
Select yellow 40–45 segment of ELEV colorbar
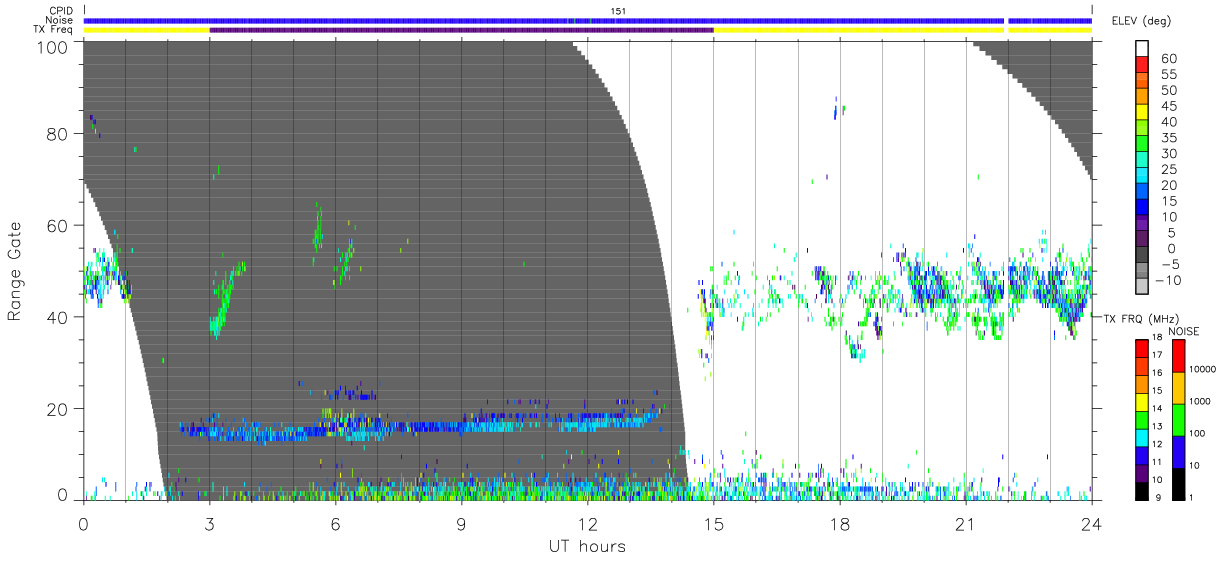(1143, 114)
